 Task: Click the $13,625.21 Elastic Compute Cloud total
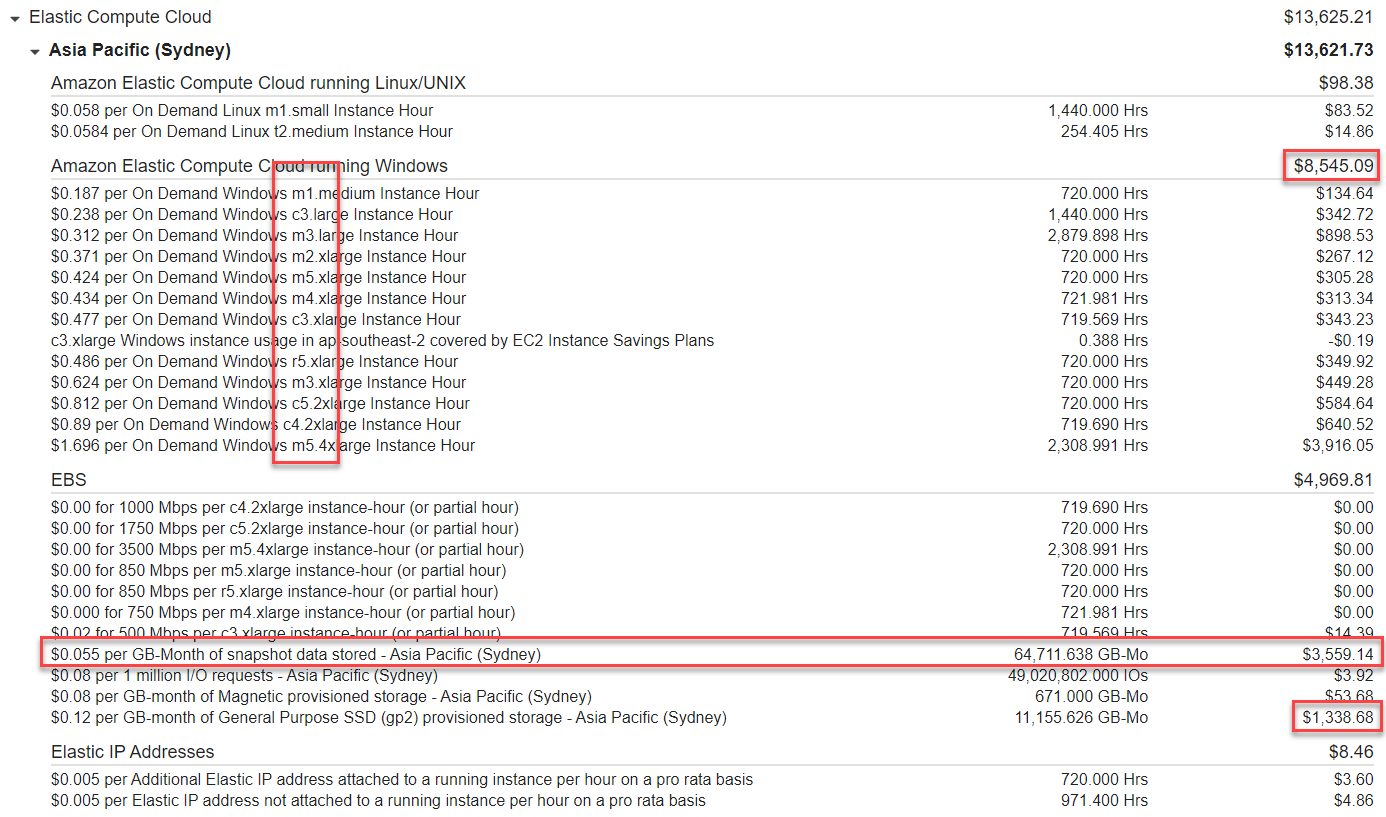coord(1328,17)
